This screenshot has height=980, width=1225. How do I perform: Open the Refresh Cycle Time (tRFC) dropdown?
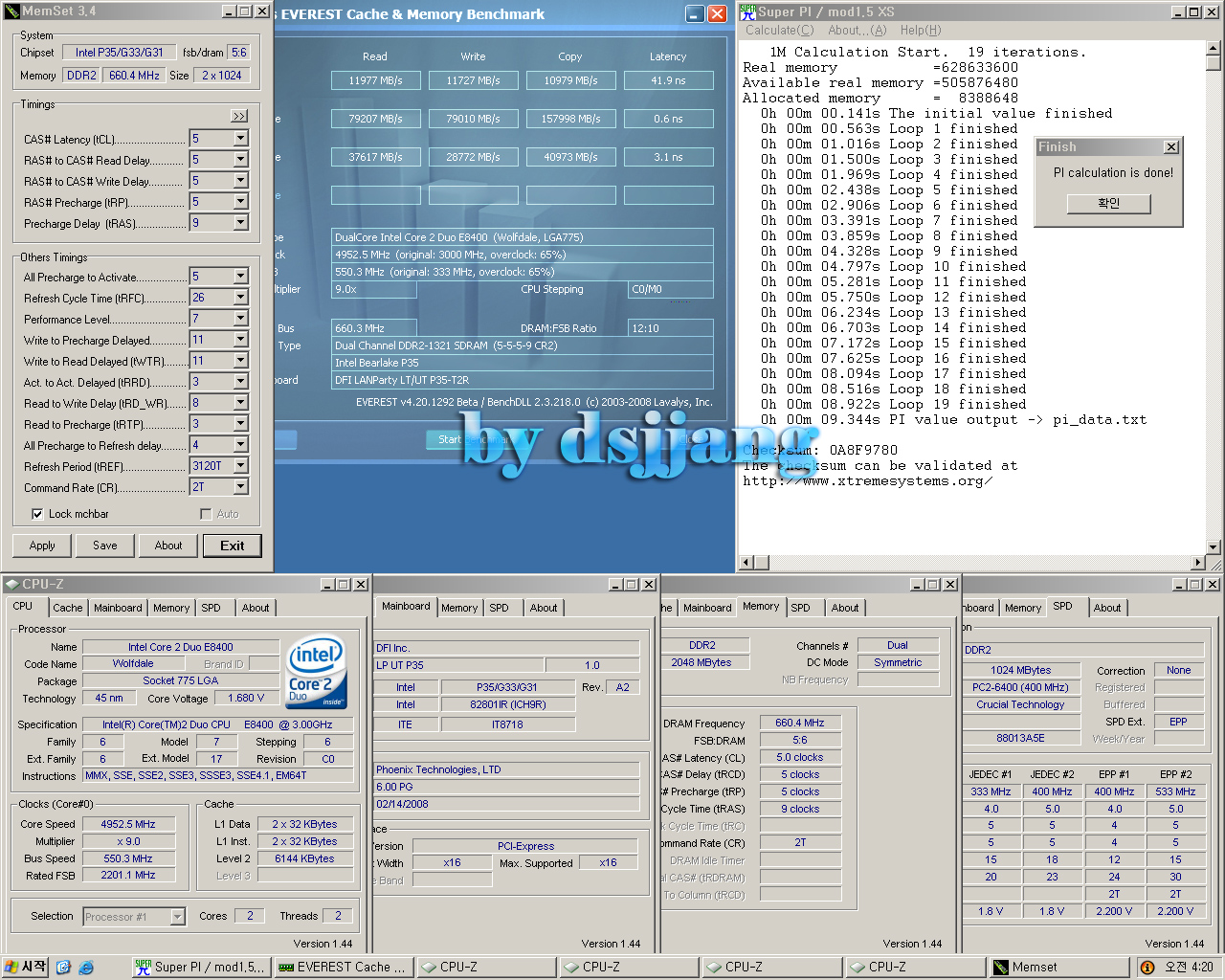pyautogui.click(x=240, y=298)
